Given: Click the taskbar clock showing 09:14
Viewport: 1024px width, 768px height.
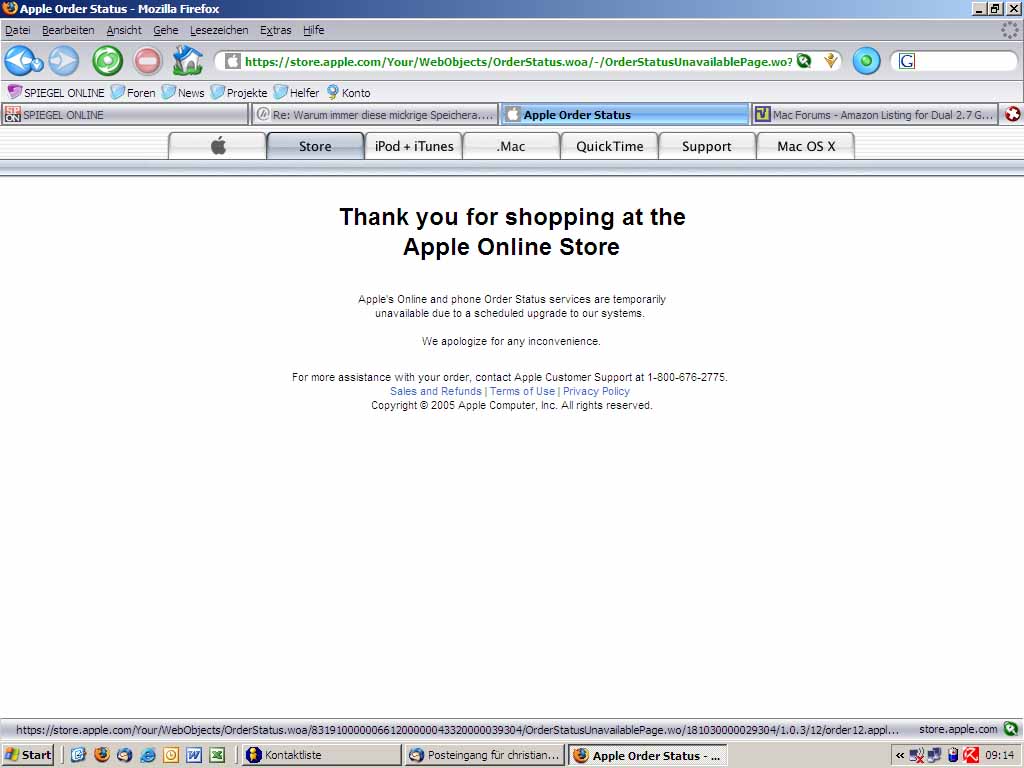Looking at the screenshot, I should click(1000, 755).
